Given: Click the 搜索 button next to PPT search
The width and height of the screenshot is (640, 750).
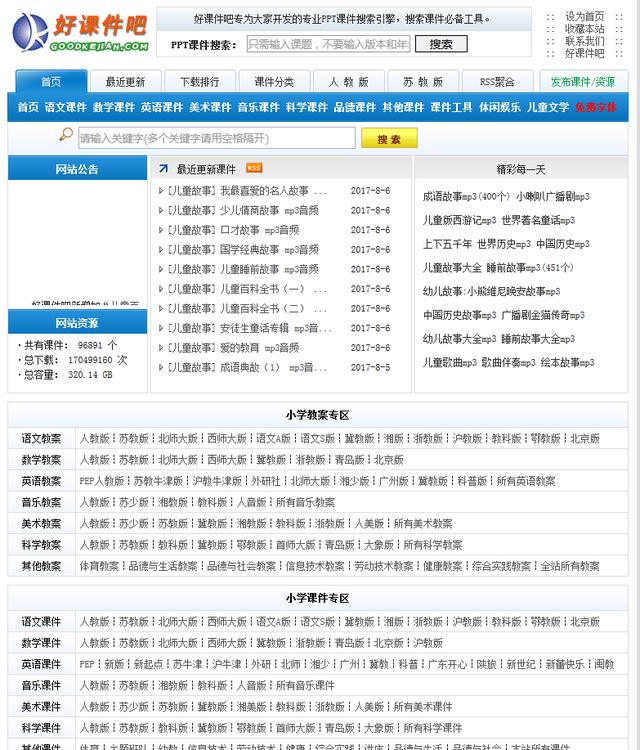Looking at the screenshot, I should click(441, 44).
